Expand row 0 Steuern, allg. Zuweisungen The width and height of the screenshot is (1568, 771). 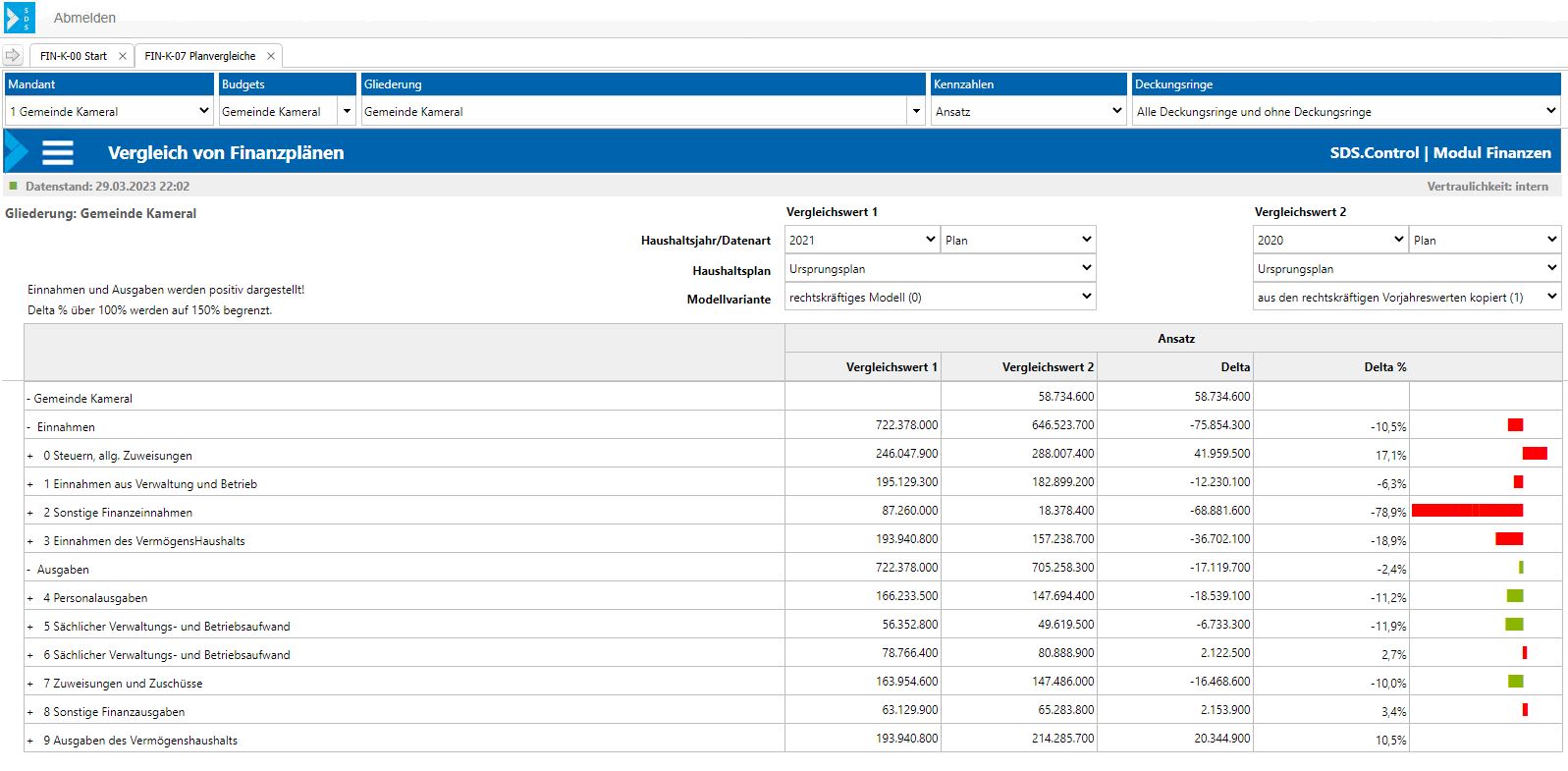click(x=30, y=456)
